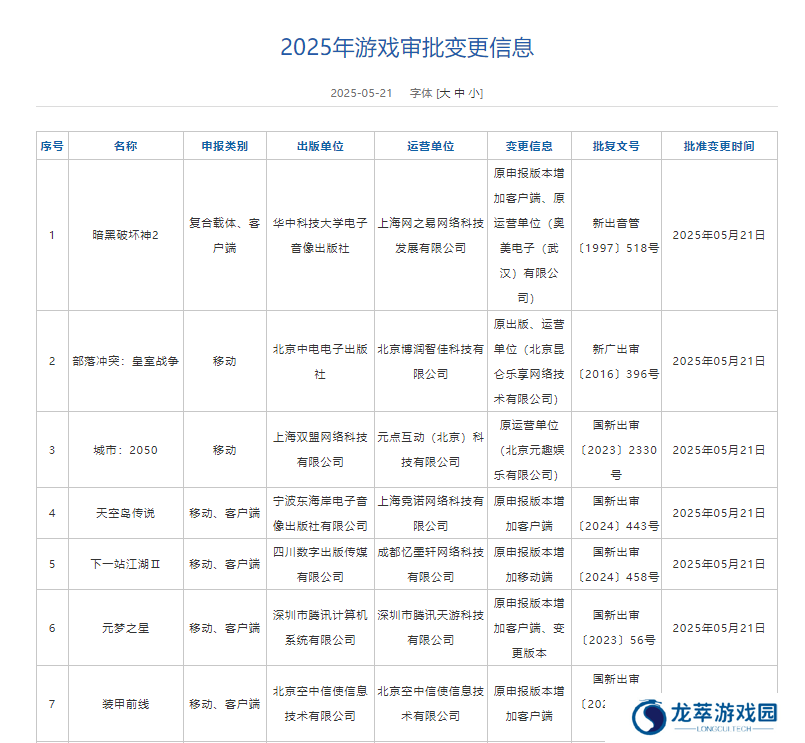Image resolution: width=805 pixels, height=743 pixels.
Task: Click the 申报类别 column header
Action: pos(225,146)
